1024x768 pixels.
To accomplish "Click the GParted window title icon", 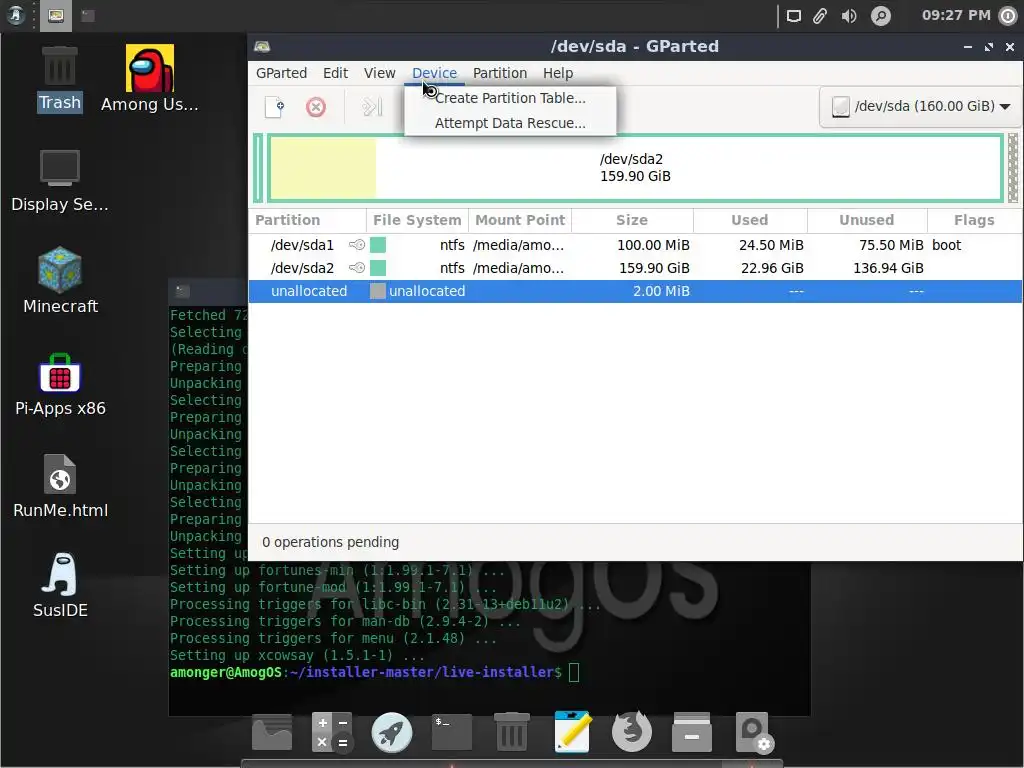I will [263, 46].
